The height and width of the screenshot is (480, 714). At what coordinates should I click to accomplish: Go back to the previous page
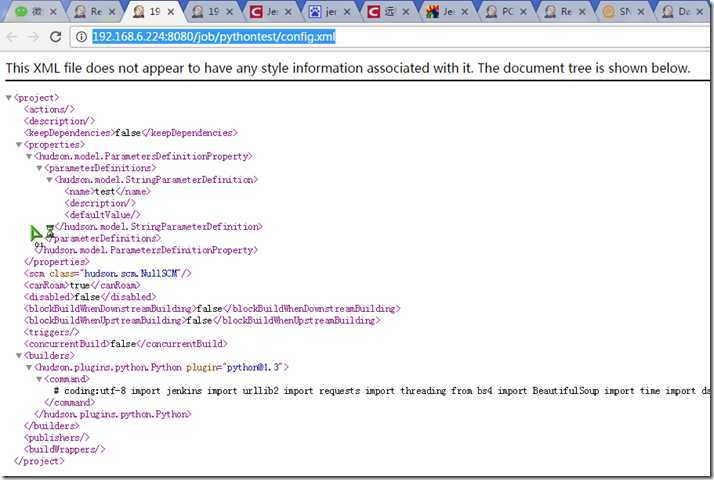[x=12, y=37]
